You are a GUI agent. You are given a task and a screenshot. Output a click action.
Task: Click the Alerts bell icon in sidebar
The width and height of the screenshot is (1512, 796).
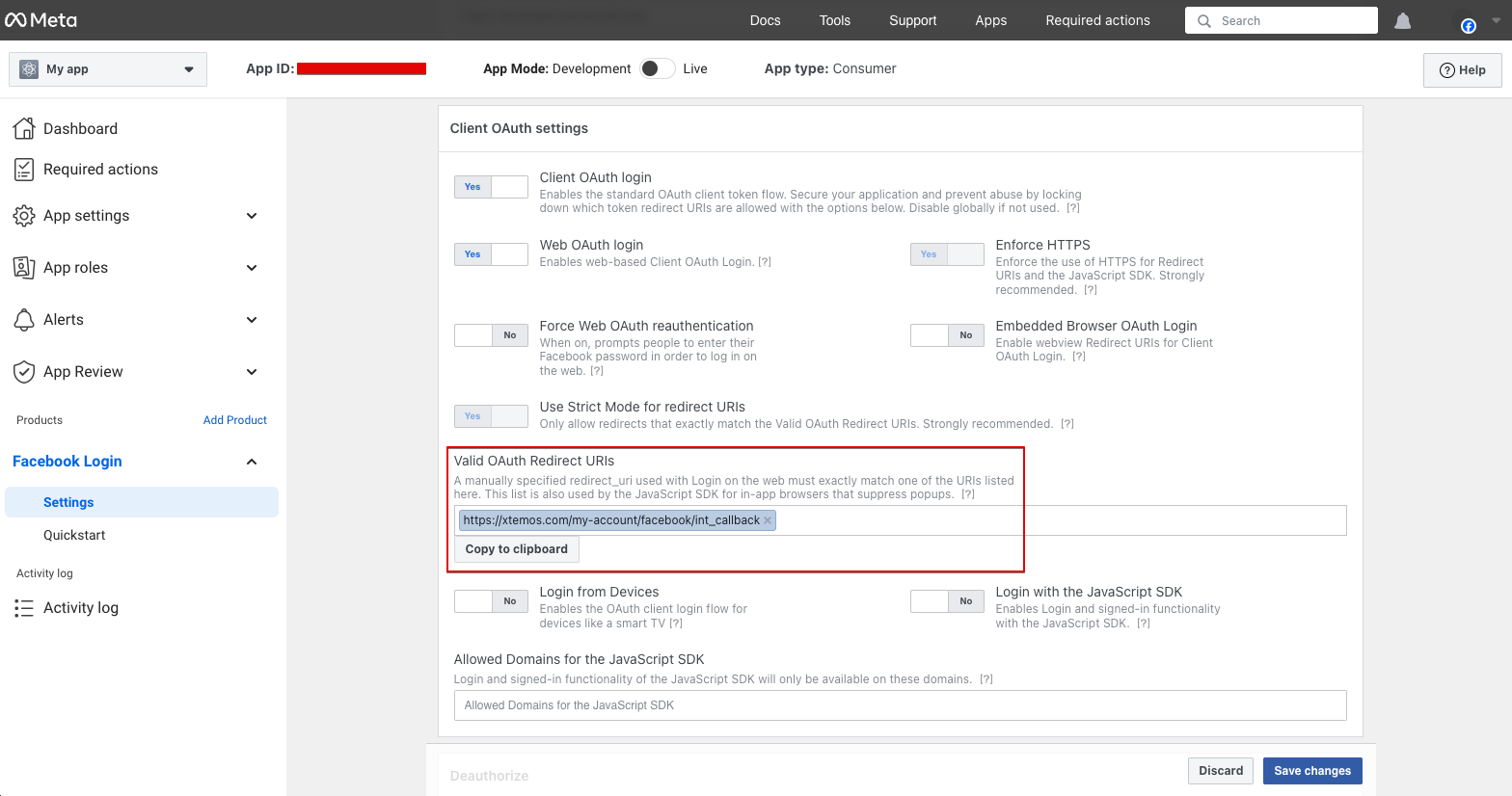tap(24, 320)
